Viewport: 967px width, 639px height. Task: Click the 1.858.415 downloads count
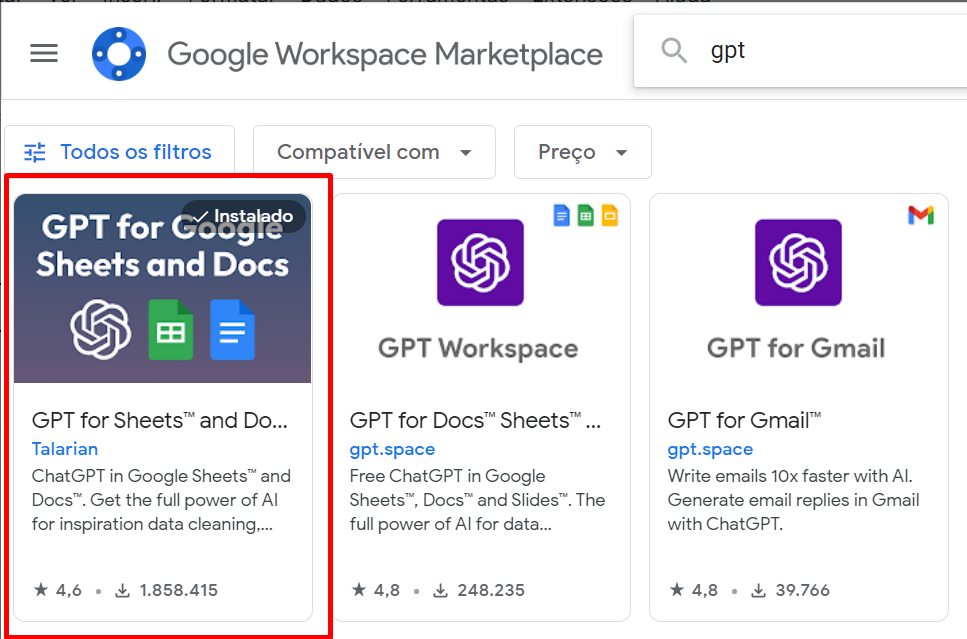[167, 590]
